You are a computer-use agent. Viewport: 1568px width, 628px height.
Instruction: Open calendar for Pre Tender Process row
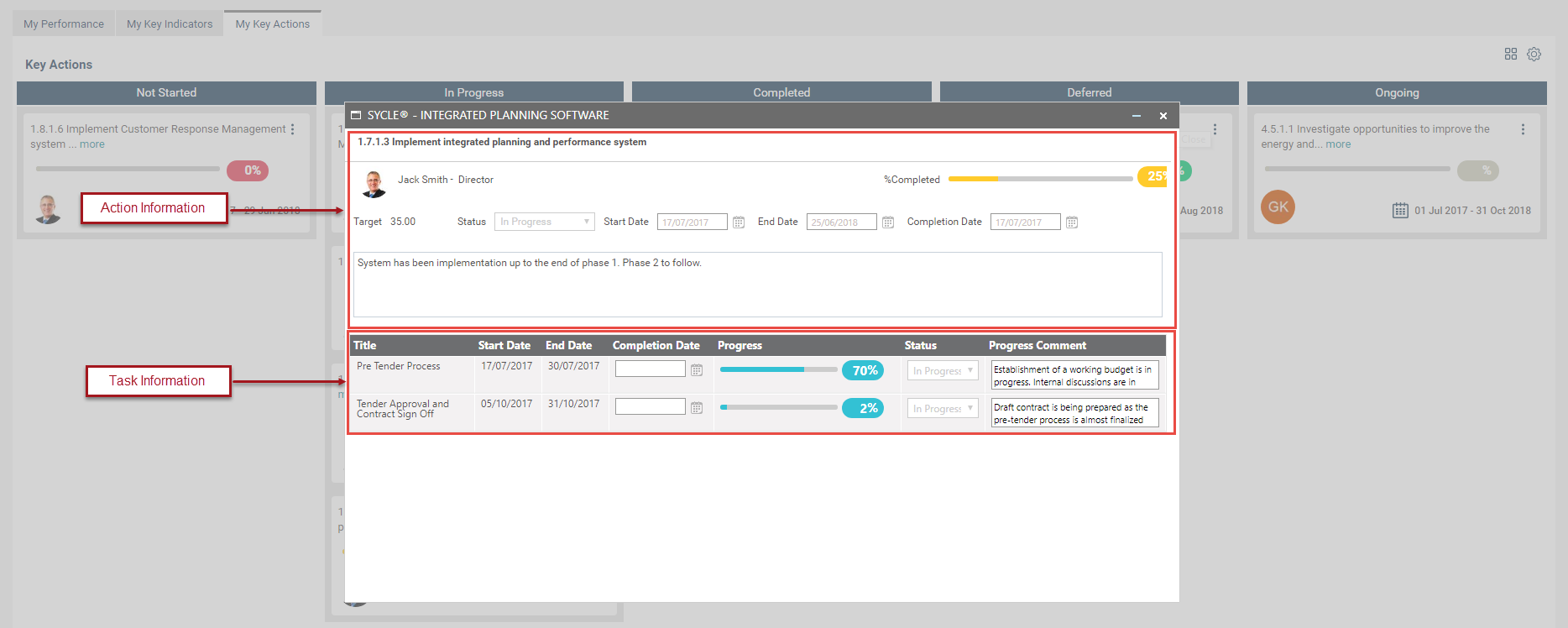(x=697, y=370)
